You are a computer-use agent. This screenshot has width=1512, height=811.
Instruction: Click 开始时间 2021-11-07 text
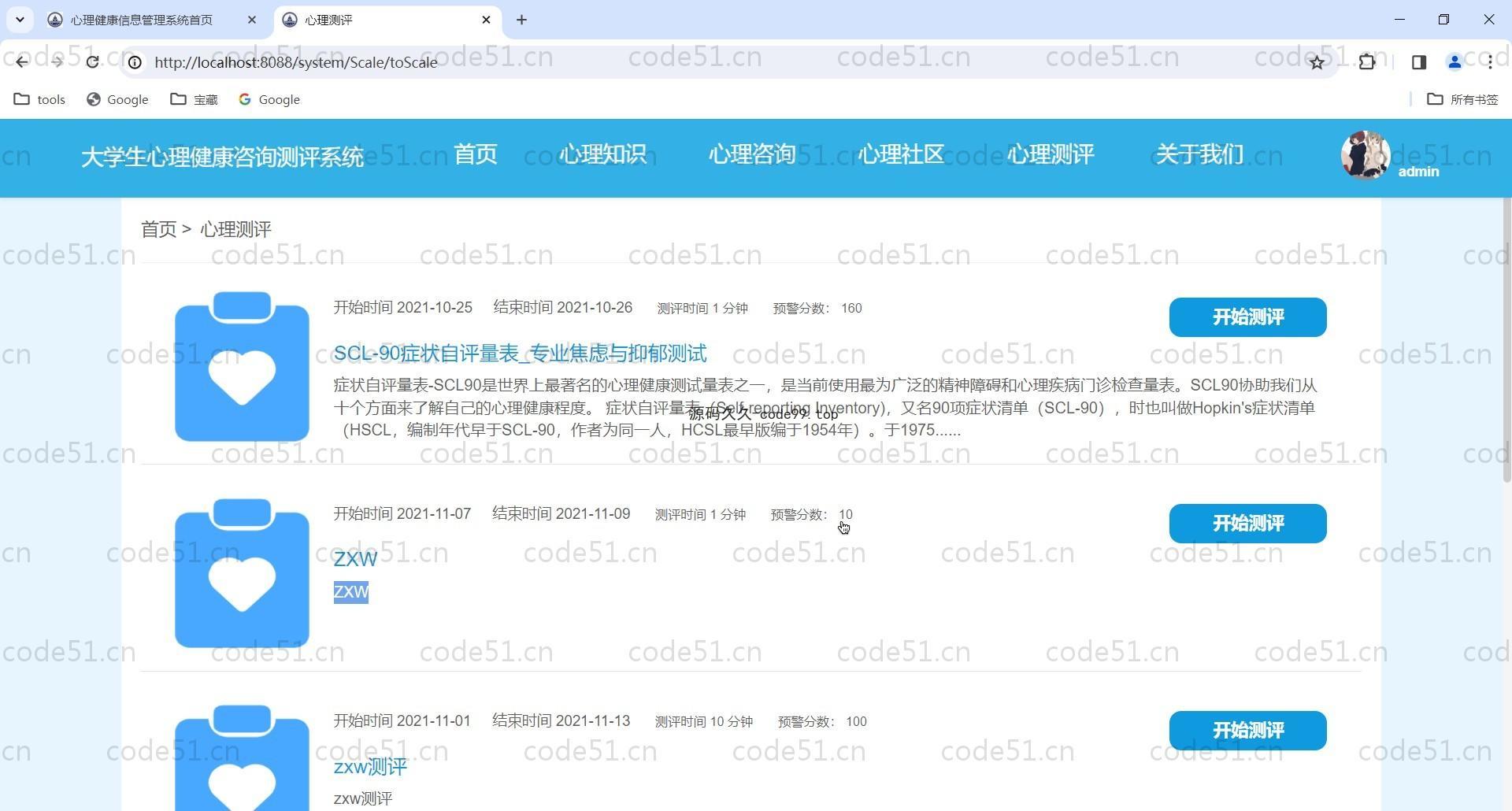(x=402, y=514)
